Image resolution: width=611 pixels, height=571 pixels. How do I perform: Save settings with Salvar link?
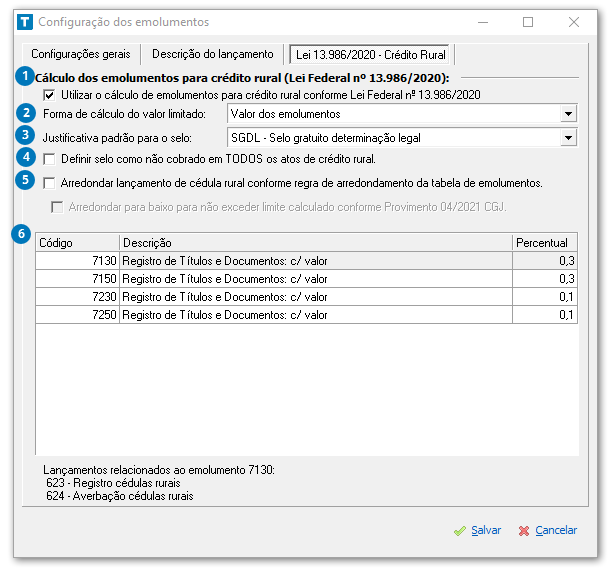pyautogui.click(x=486, y=530)
